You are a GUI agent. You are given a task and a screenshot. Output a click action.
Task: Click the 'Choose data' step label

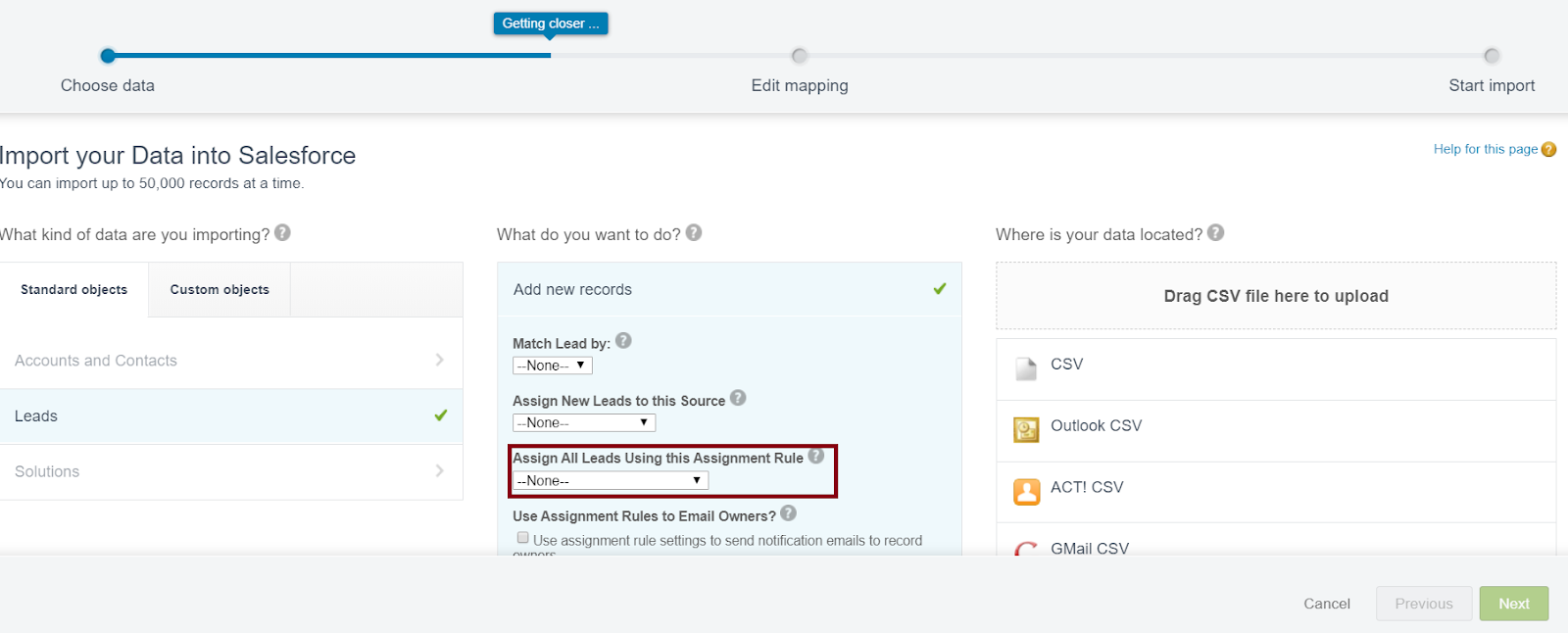point(108,85)
